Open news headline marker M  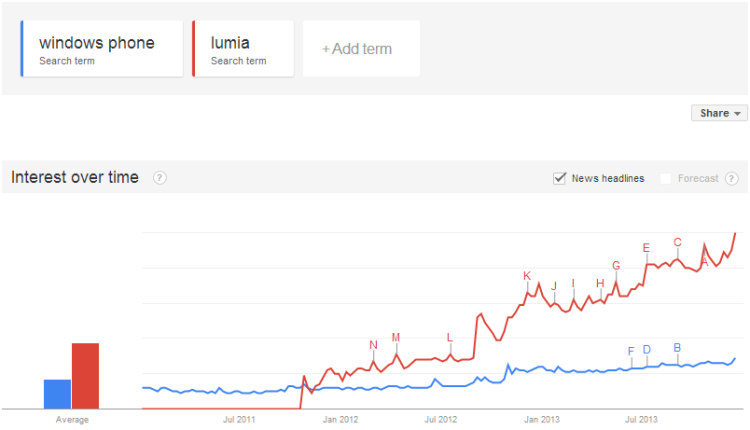(x=396, y=337)
